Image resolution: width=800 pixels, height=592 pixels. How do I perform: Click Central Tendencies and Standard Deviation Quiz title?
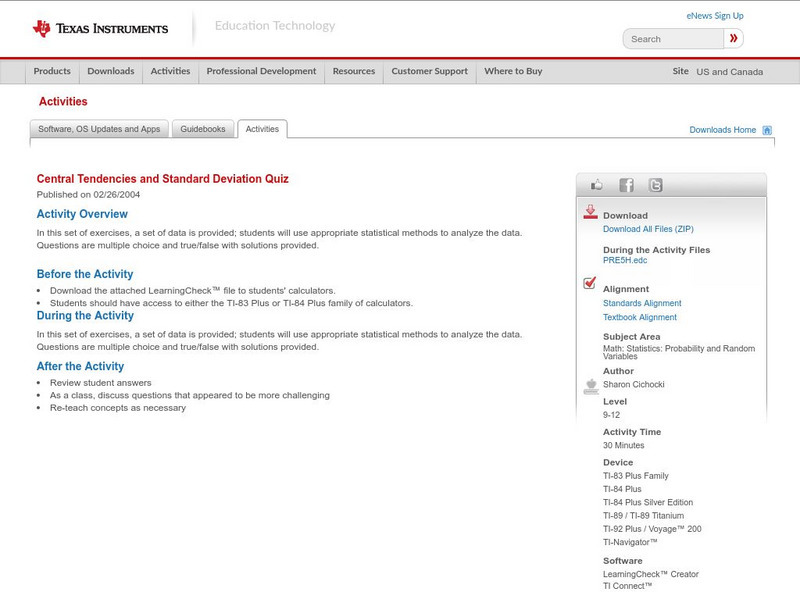click(x=162, y=179)
